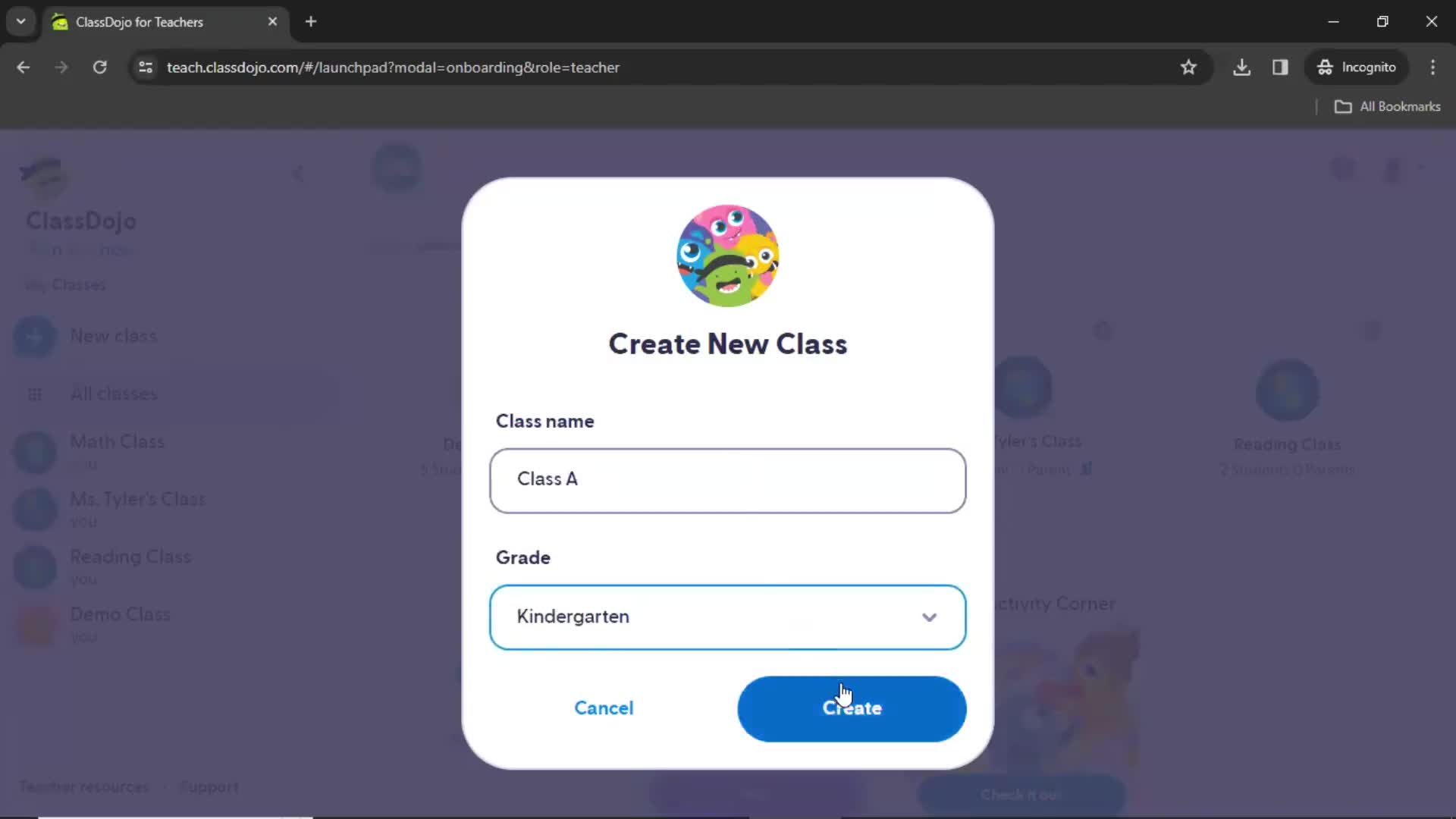
Task: Open the browser bookmarks menu
Action: 1389,106
